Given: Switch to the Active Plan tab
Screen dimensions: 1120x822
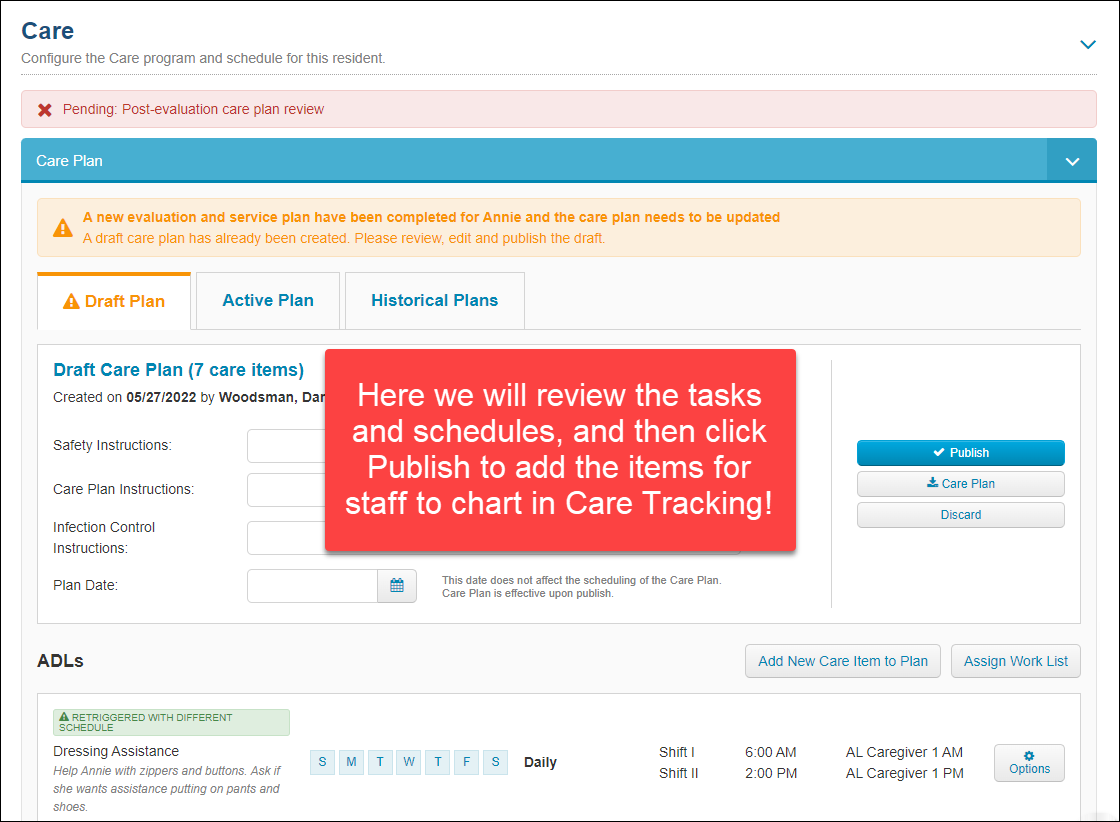Looking at the screenshot, I should click(x=268, y=301).
